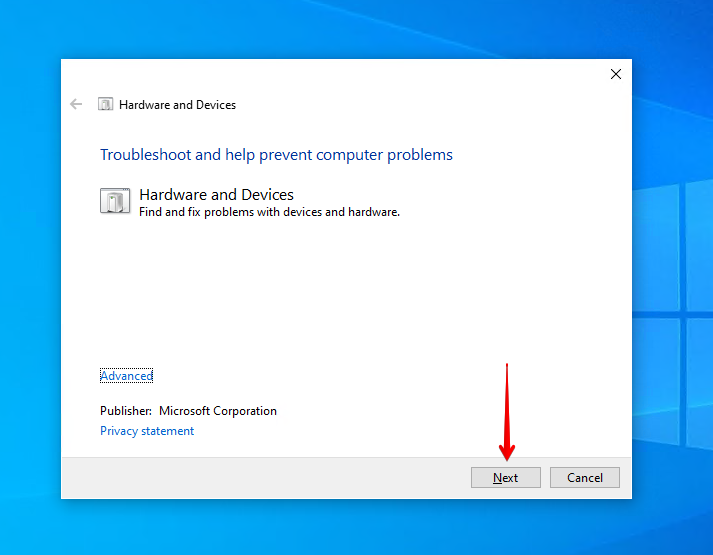
Task: Click the desktop wallpaper left of the dialog
Action: click(30, 300)
